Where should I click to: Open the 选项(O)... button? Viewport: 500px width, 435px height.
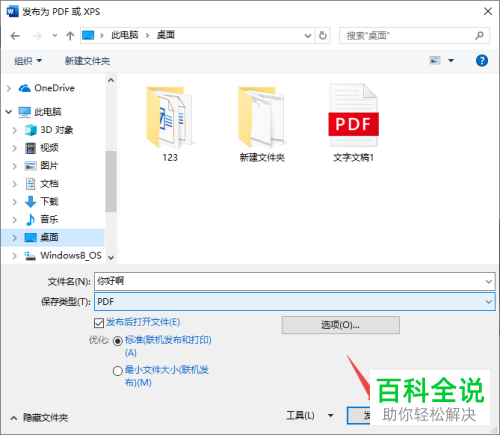341,325
